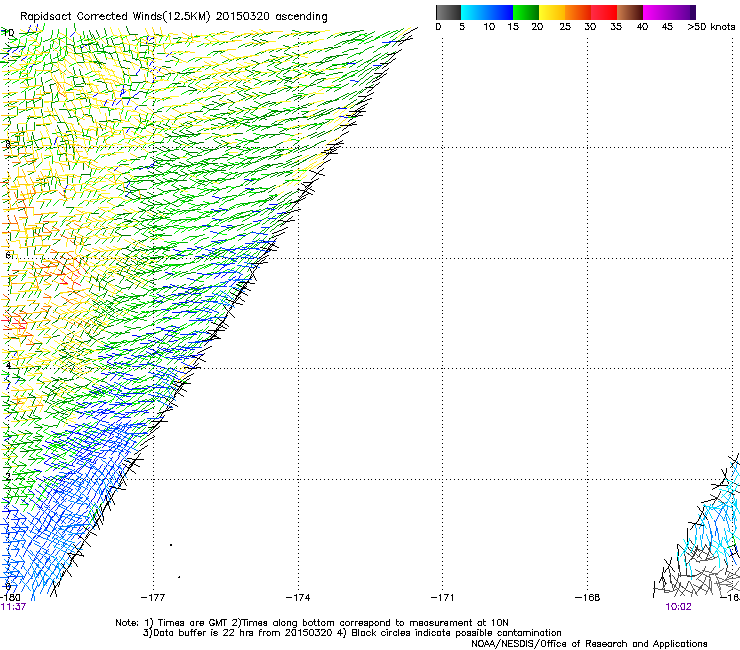The image size is (740, 650).
Task: Click the '6' latitude axis label
Action: 8,255
